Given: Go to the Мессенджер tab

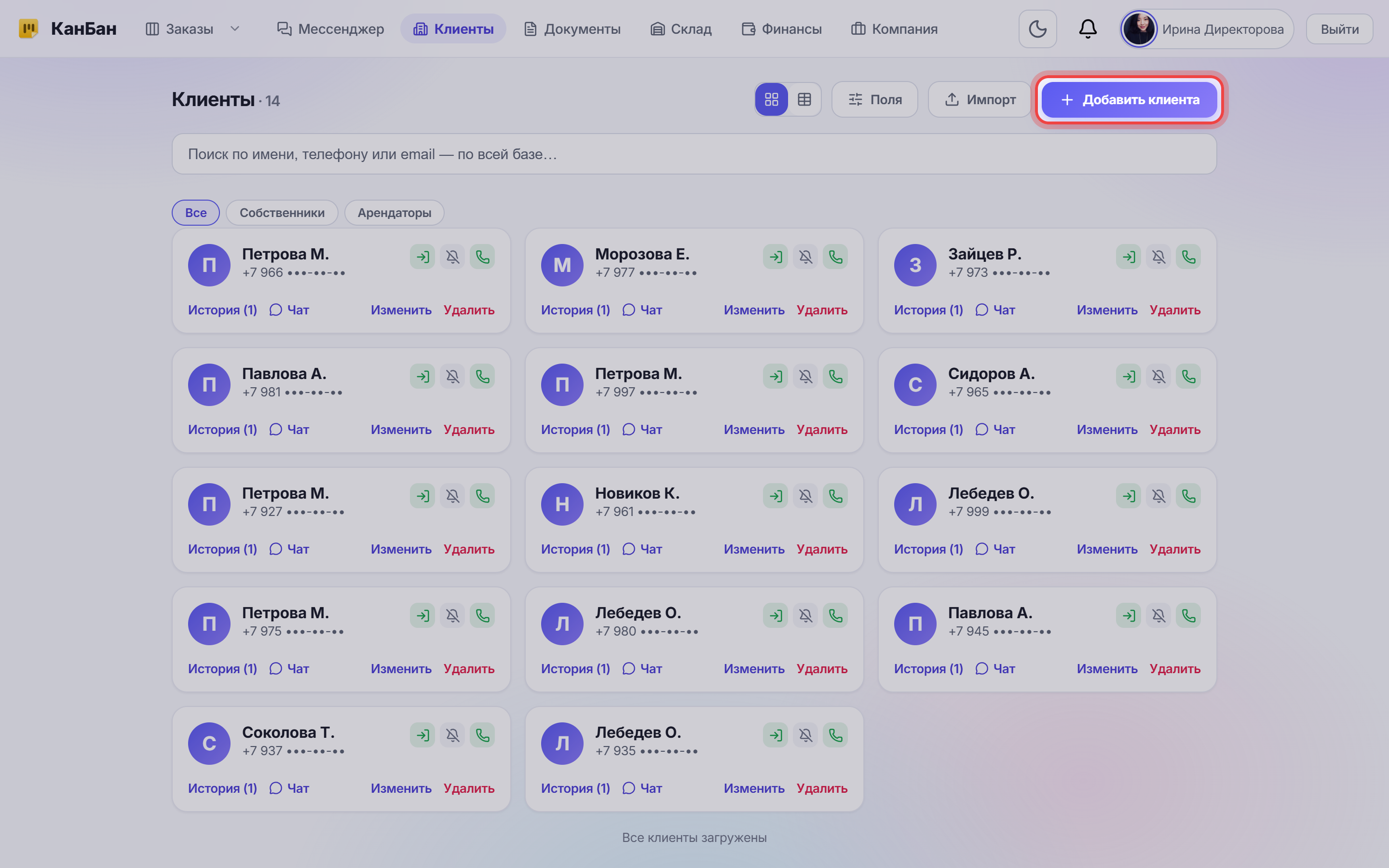Looking at the screenshot, I should pyautogui.click(x=330, y=29).
